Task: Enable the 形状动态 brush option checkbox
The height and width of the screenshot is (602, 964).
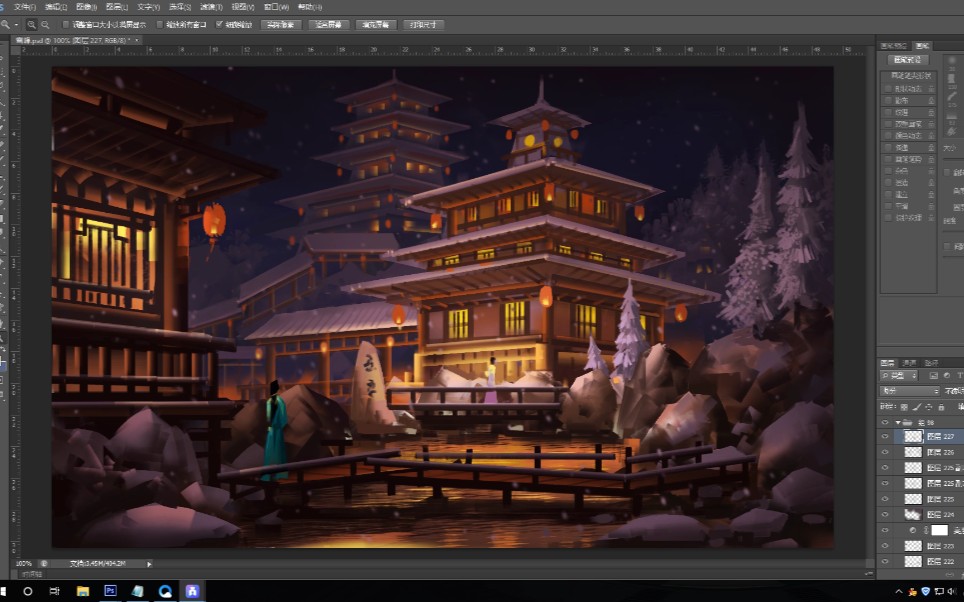Action: pyautogui.click(x=888, y=89)
